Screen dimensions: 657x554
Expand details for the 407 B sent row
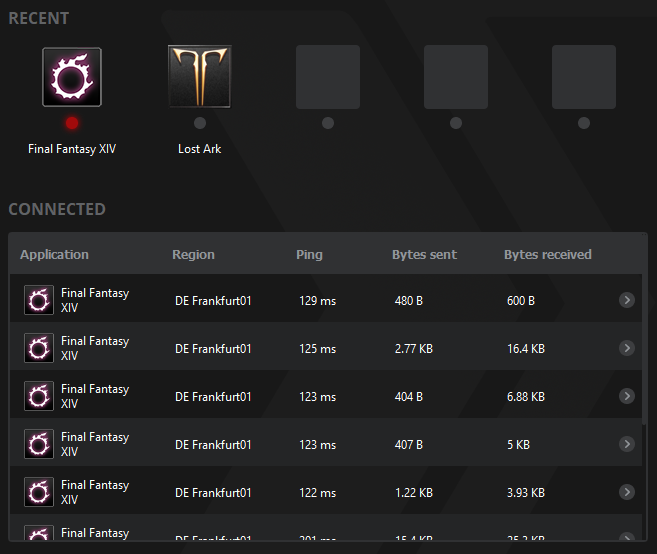tap(627, 444)
